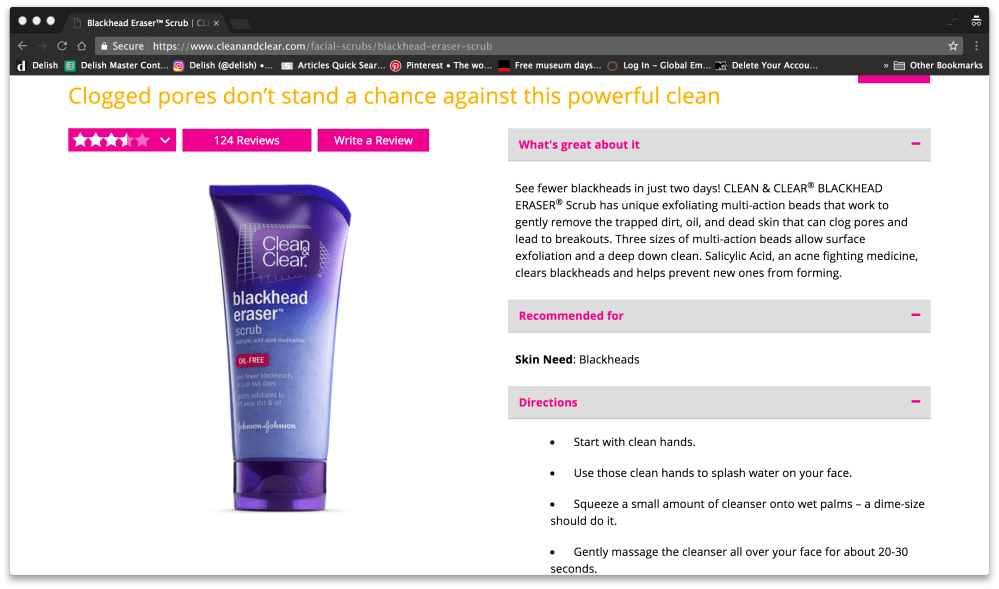Open Pinterest bookmark in bookmarks bar

click(x=441, y=65)
